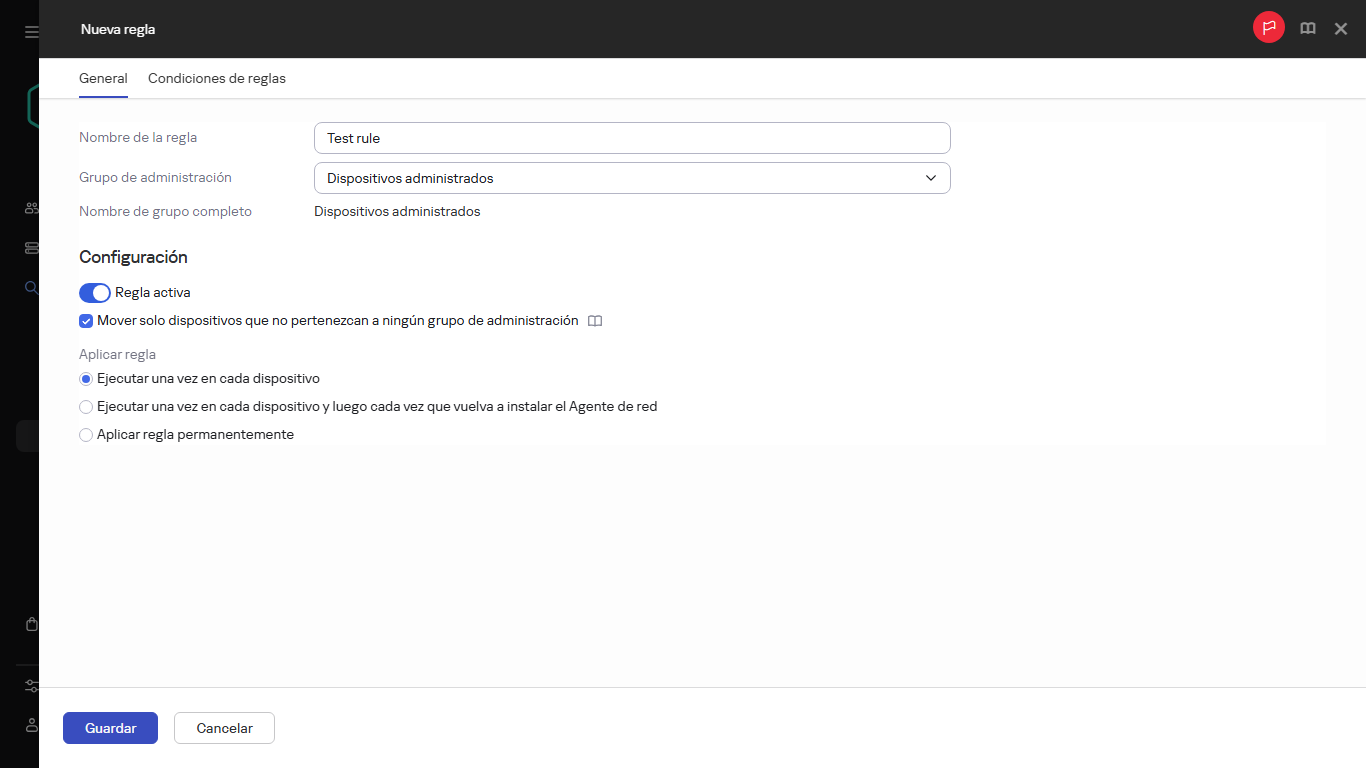Viewport: 1366px width, 768px height.
Task: Open help via header book icon
Action: 1307,29
